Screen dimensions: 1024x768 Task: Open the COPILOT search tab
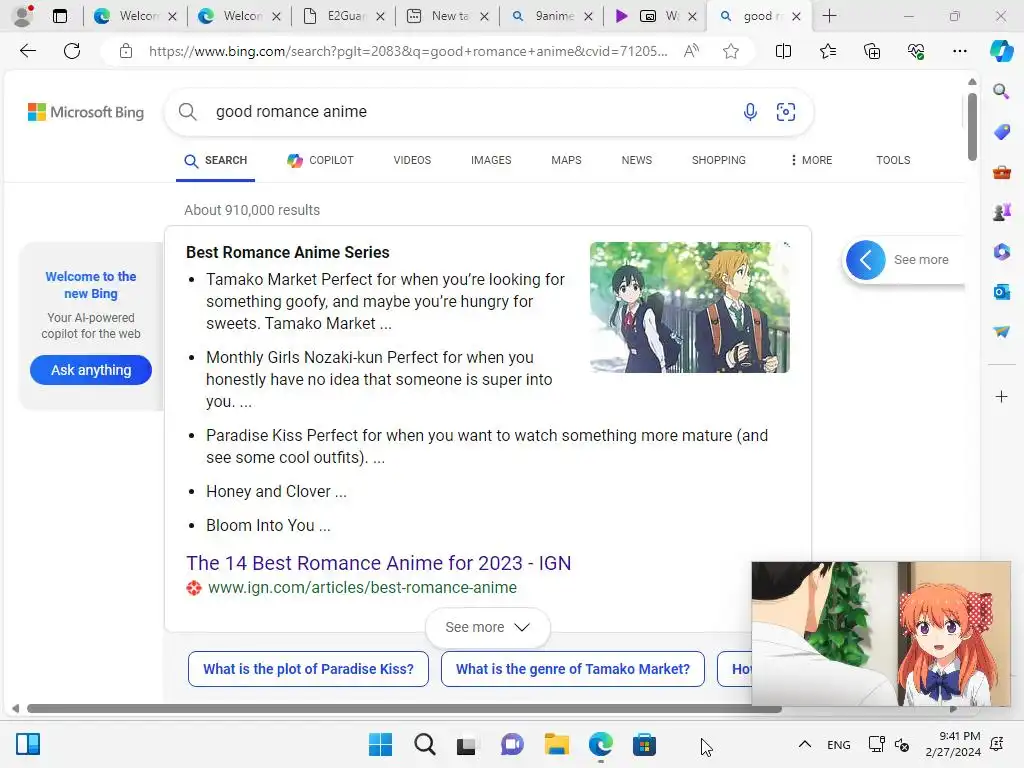point(320,160)
